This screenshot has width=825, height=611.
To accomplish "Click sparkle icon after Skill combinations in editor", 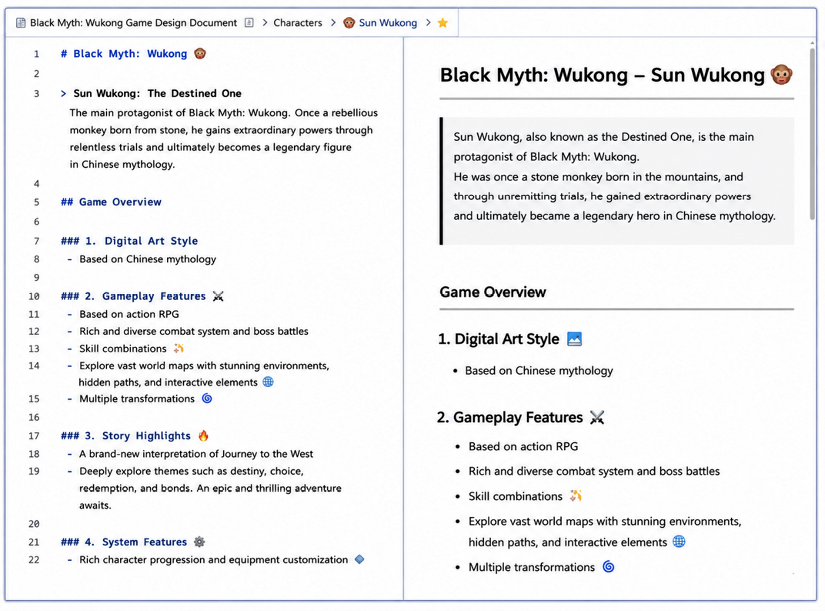I will pos(179,348).
